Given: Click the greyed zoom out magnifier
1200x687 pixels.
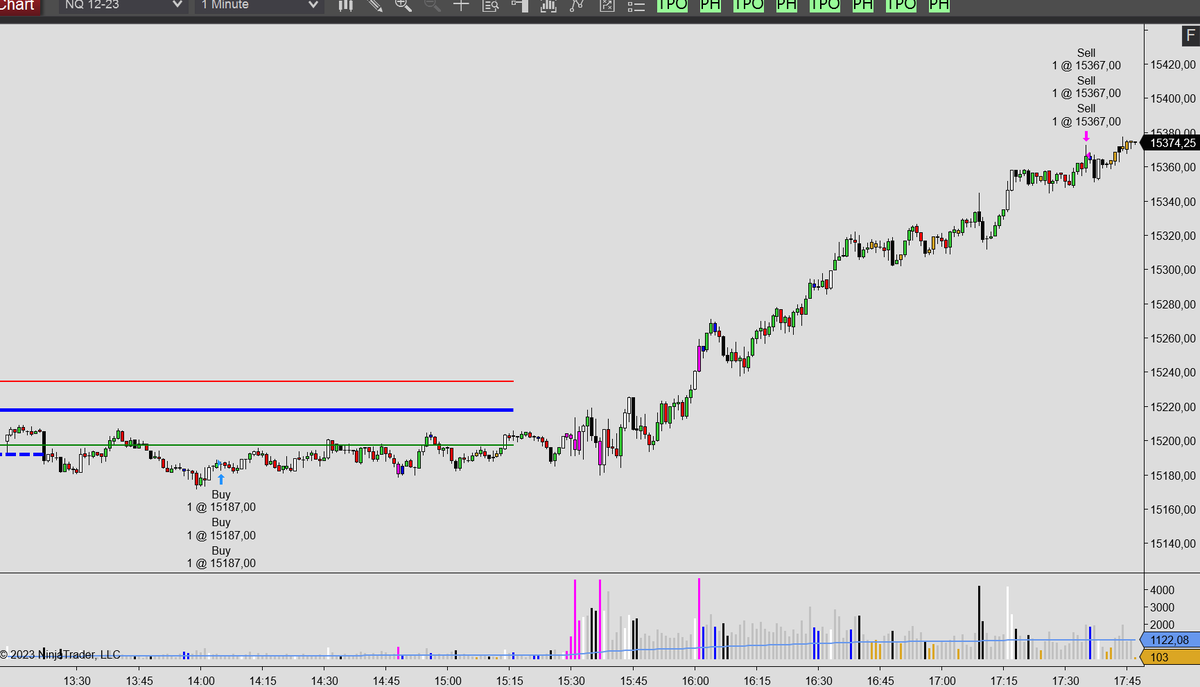Looking at the screenshot, I should tap(432, 6).
